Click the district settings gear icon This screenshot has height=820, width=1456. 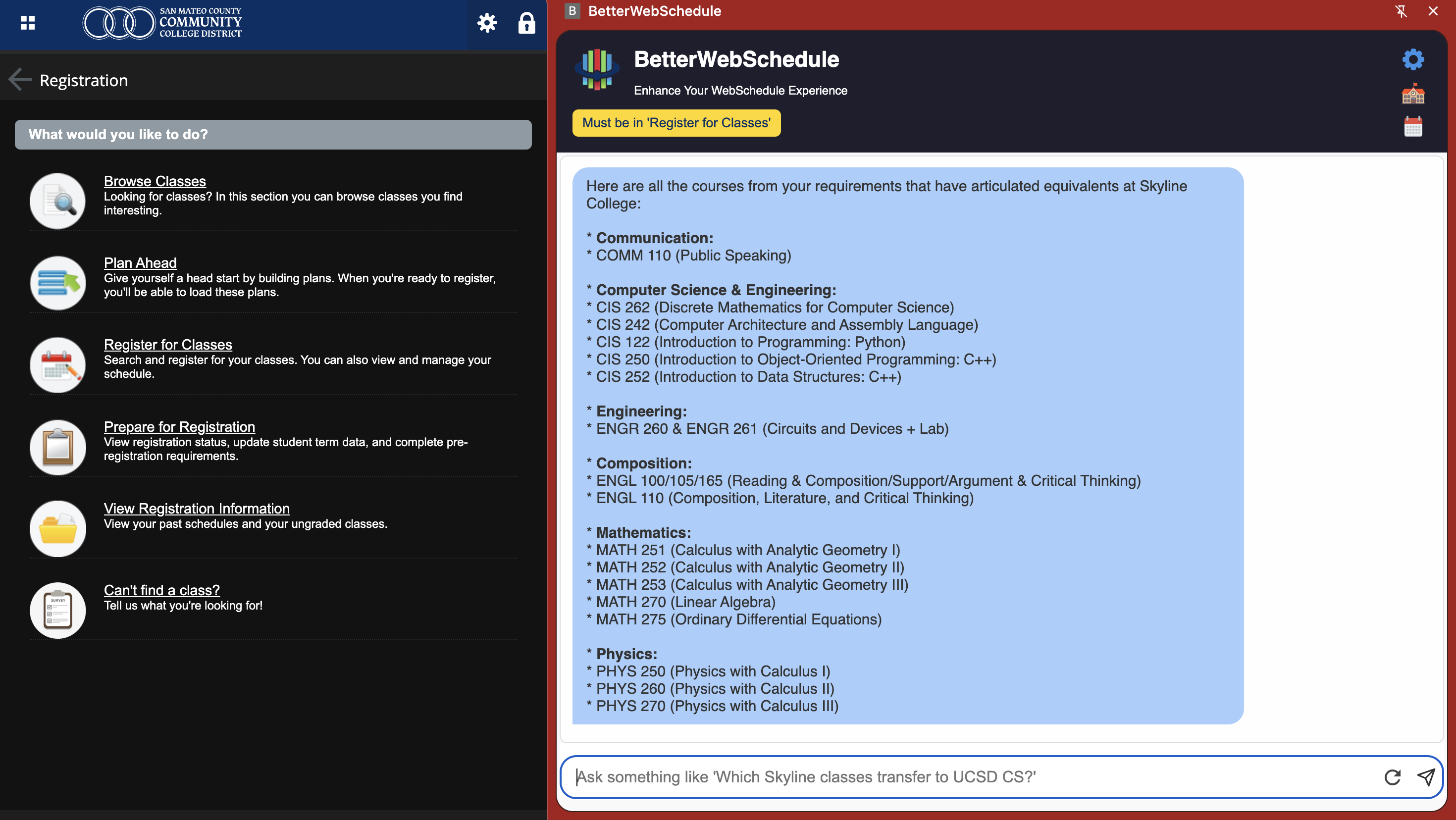487,23
